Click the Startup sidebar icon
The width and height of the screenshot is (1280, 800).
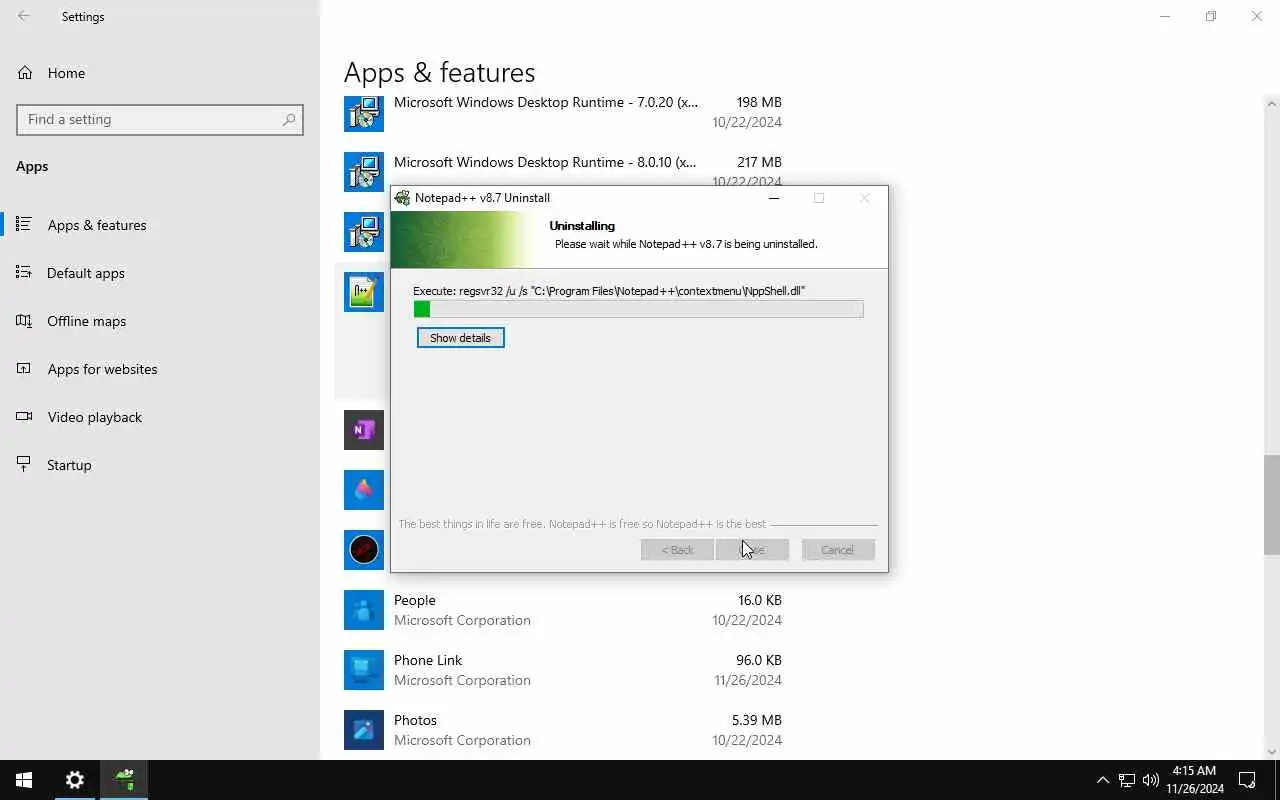pos(24,464)
